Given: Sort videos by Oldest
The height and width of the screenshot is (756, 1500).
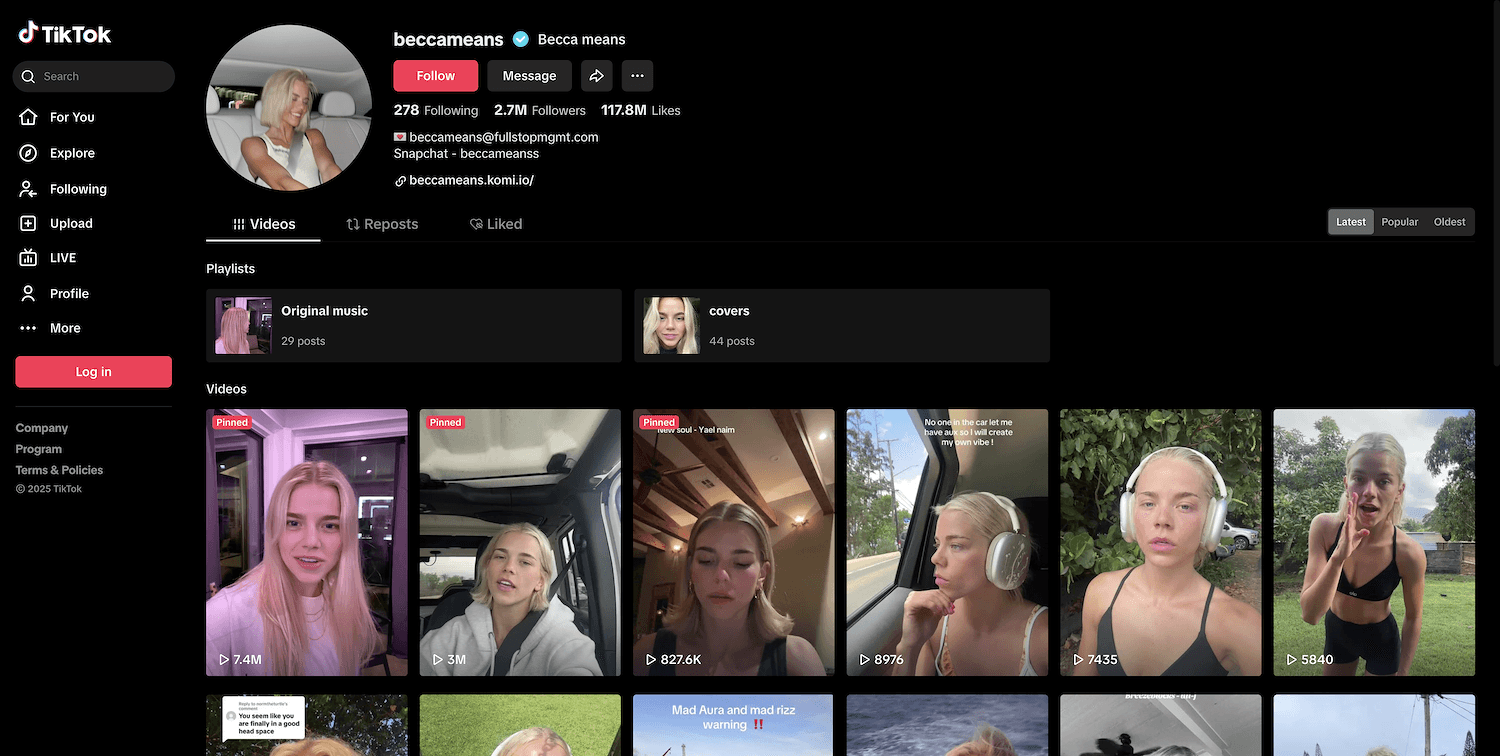Looking at the screenshot, I should pos(1449,222).
